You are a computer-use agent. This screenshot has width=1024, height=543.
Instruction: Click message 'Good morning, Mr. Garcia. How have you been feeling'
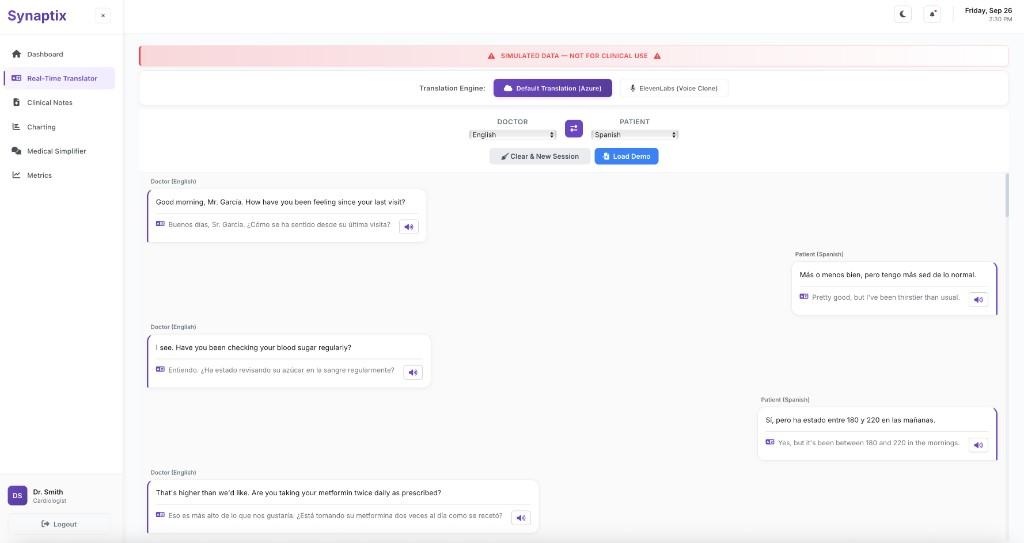pos(280,203)
